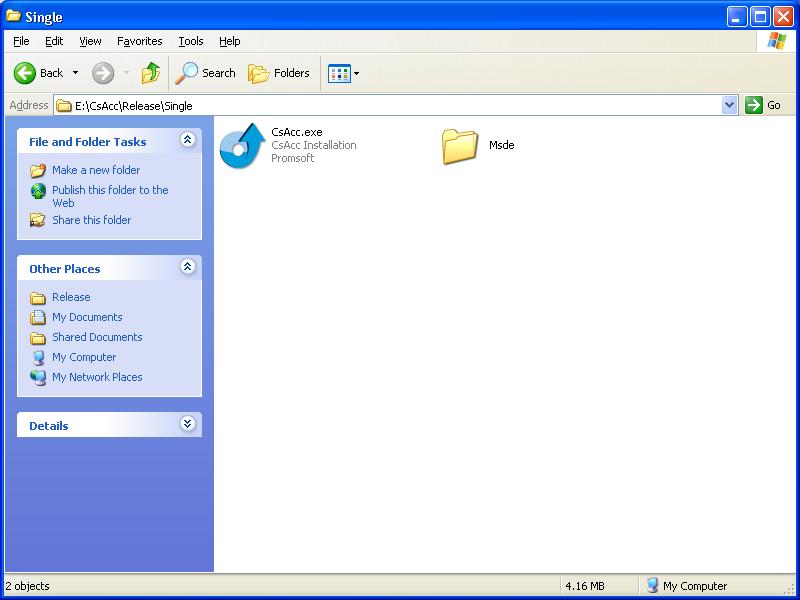Expand the address bar dropdown arrow
Screen dimensions: 800x600
point(730,105)
